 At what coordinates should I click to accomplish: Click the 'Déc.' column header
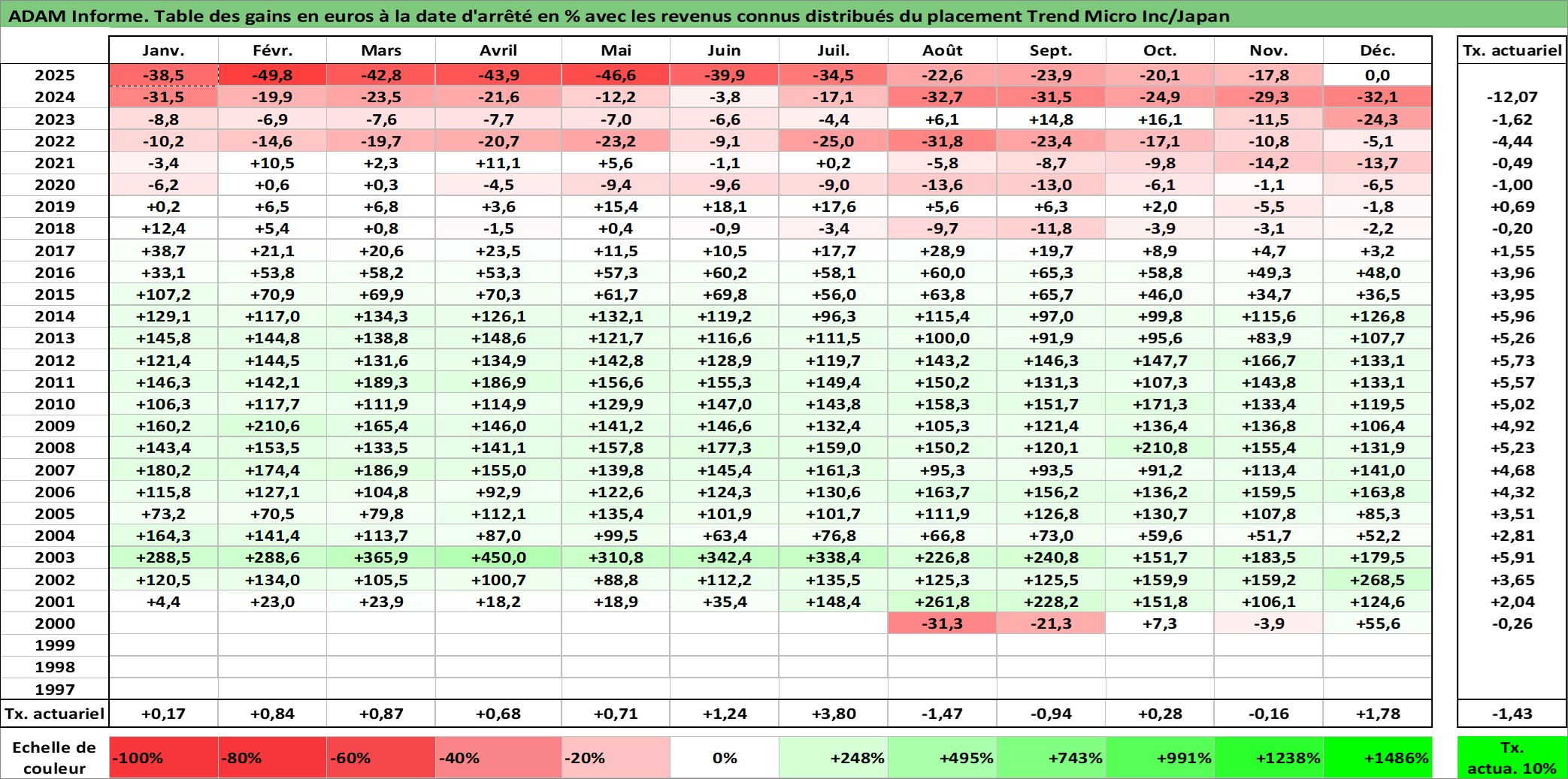point(1378,50)
